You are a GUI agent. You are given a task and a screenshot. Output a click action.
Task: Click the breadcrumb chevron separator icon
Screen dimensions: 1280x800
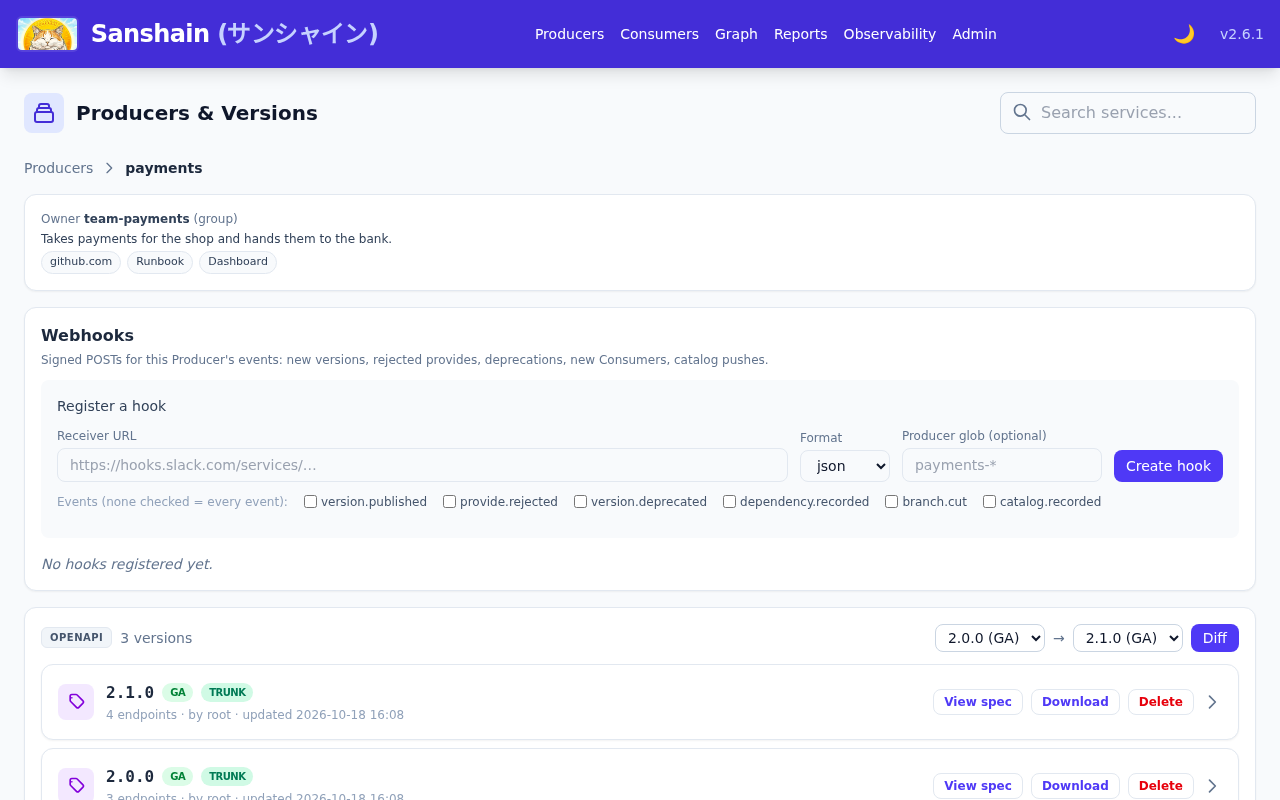coord(109,168)
